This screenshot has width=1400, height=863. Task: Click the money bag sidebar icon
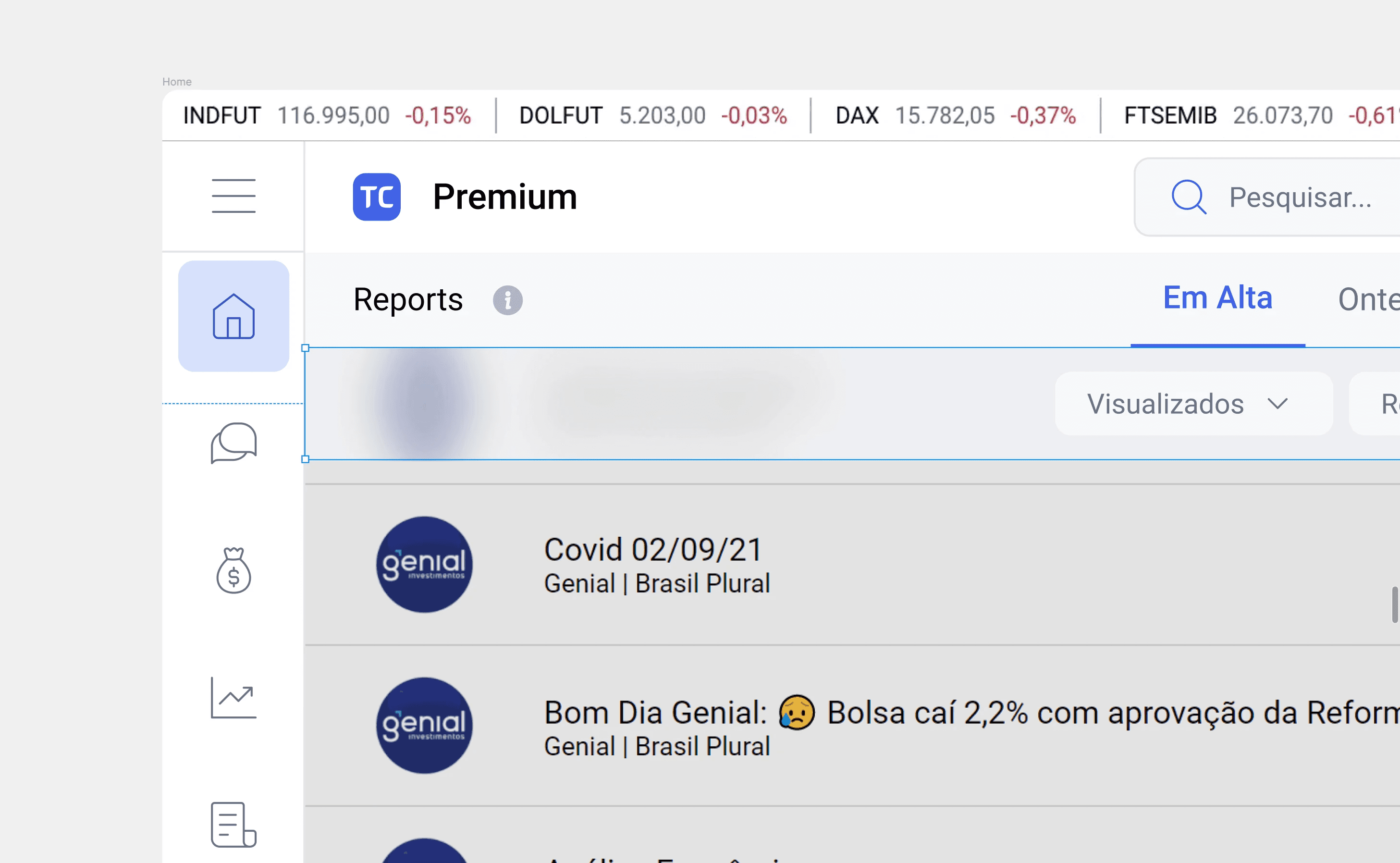[233, 570]
